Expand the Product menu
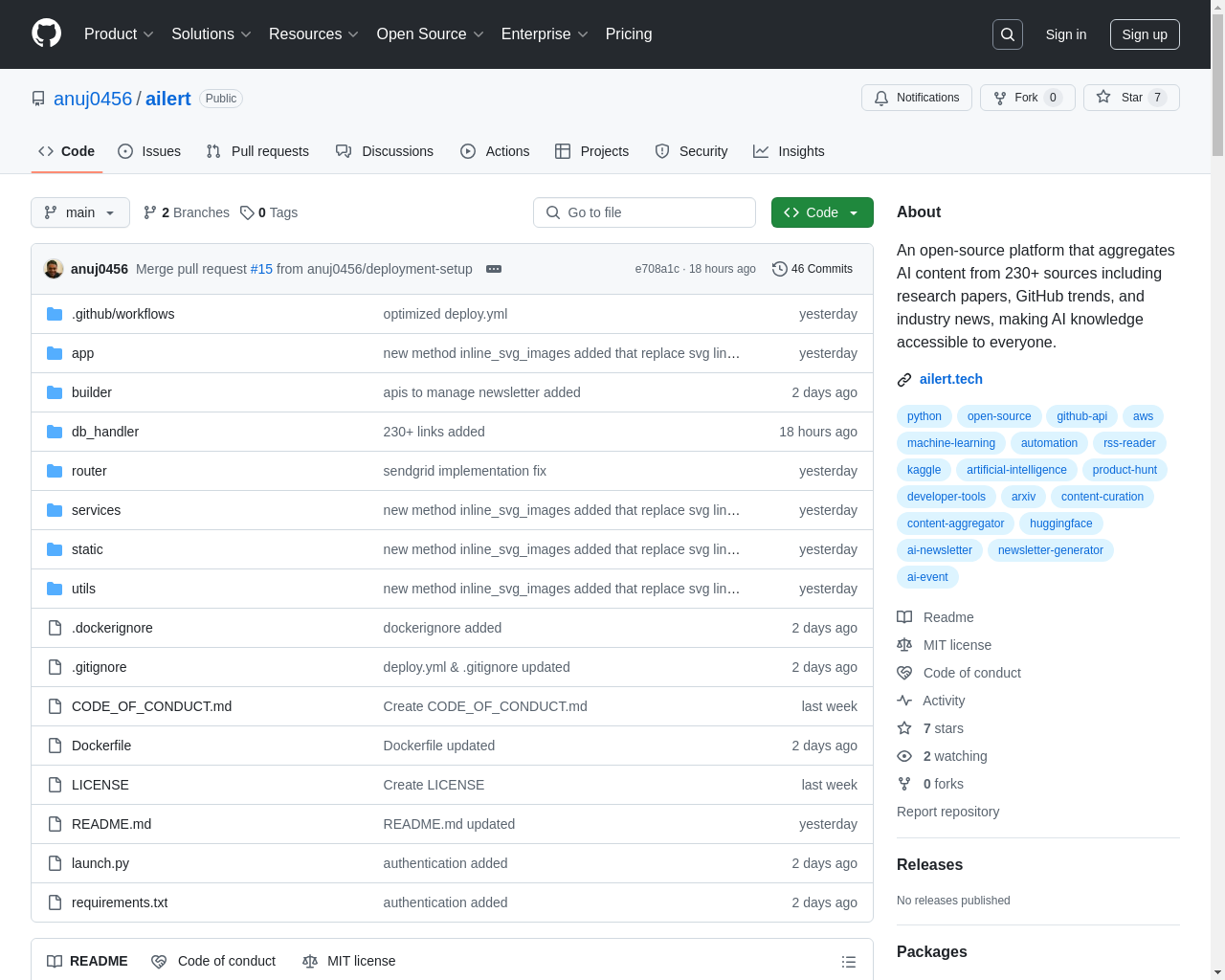The height and width of the screenshot is (980, 1225). (x=119, y=34)
